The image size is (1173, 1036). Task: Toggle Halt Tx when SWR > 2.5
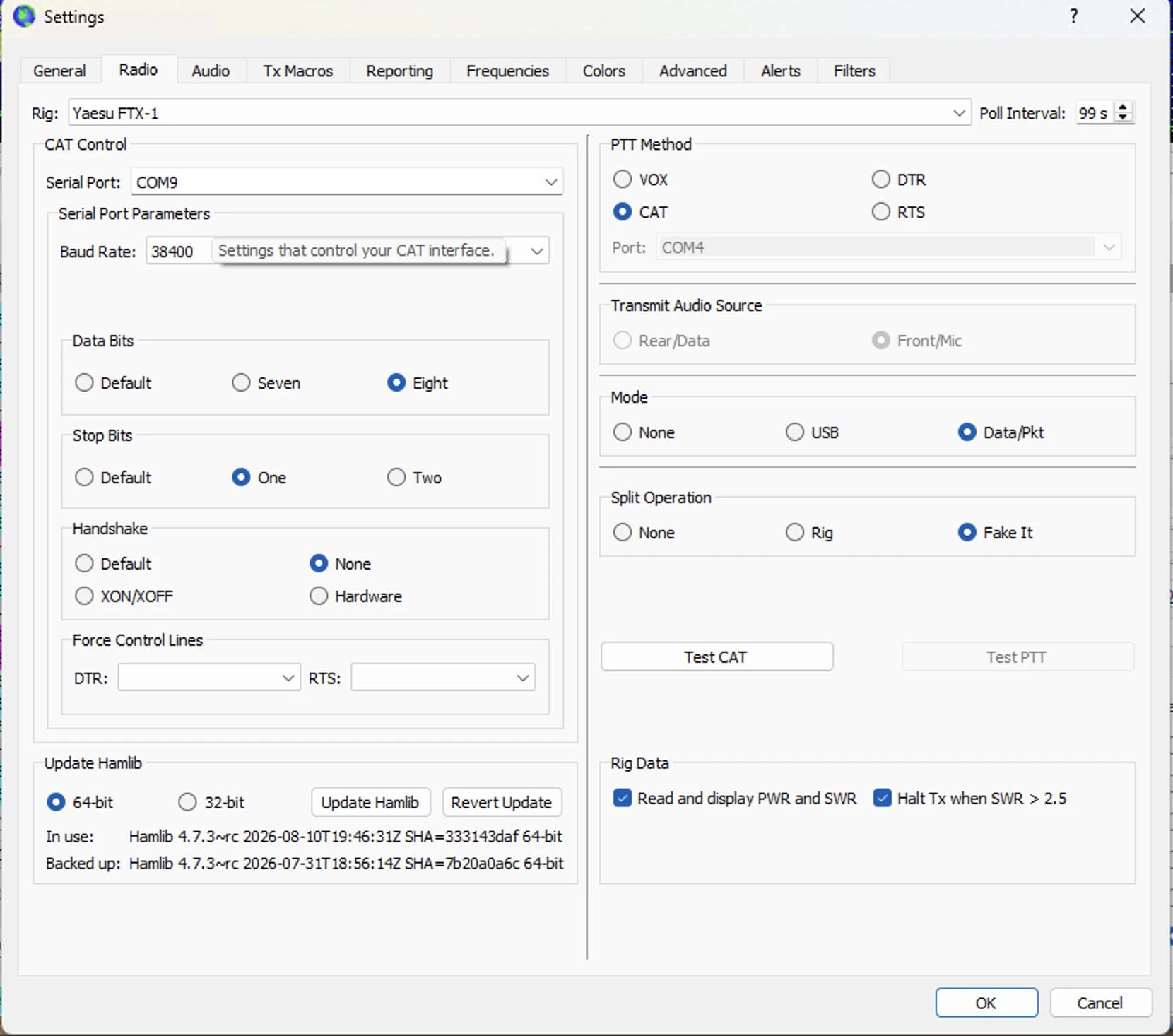pyautogui.click(x=970, y=799)
